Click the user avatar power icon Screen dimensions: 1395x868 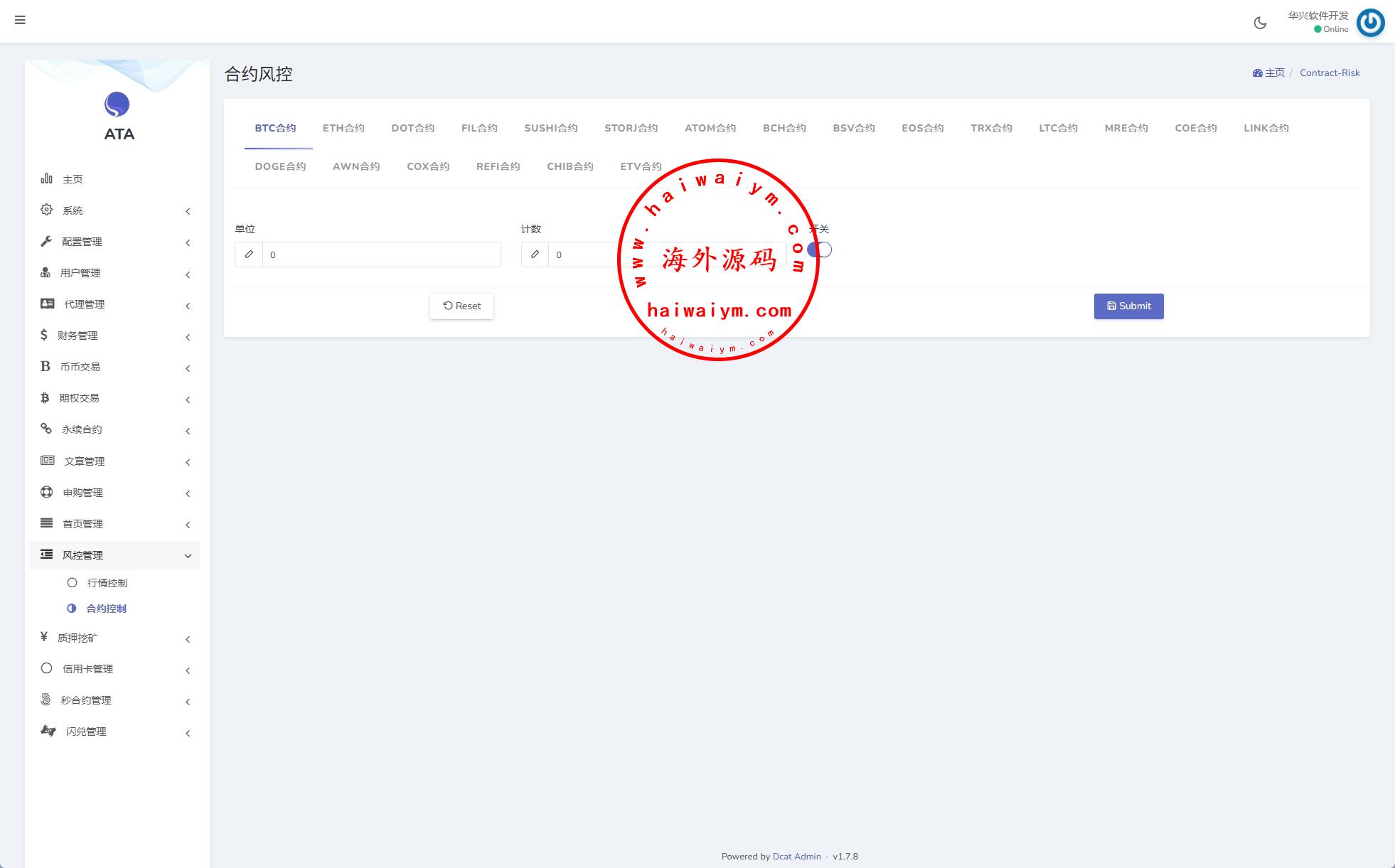coord(1370,23)
